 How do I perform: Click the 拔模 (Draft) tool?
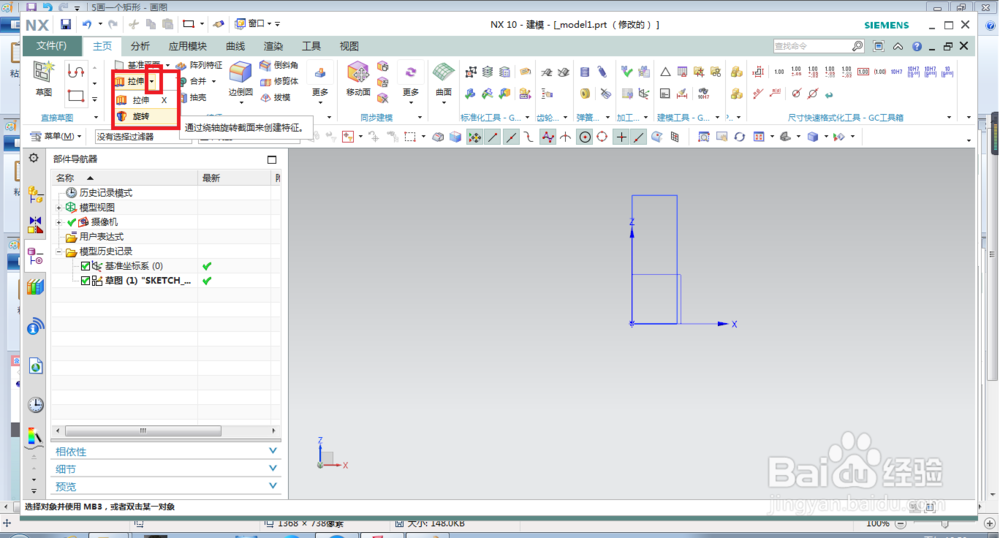276,98
